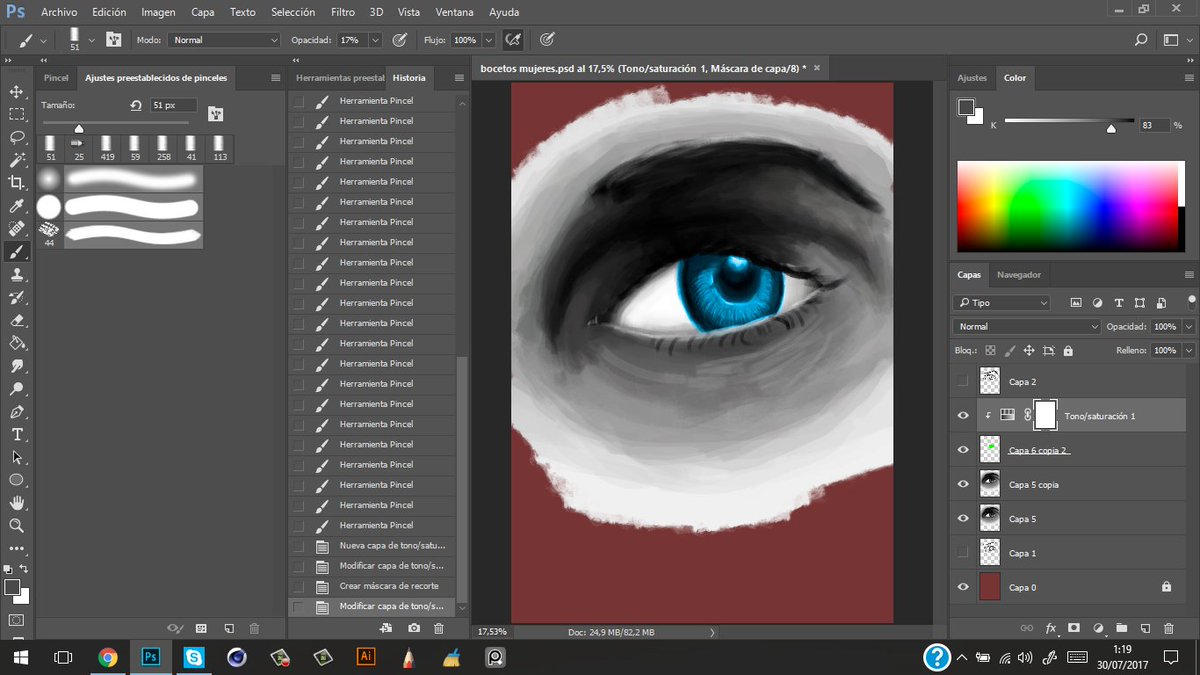The width and height of the screenshot is (1200, 675).
Task: Select the Eraser tool
Action: 16,321
